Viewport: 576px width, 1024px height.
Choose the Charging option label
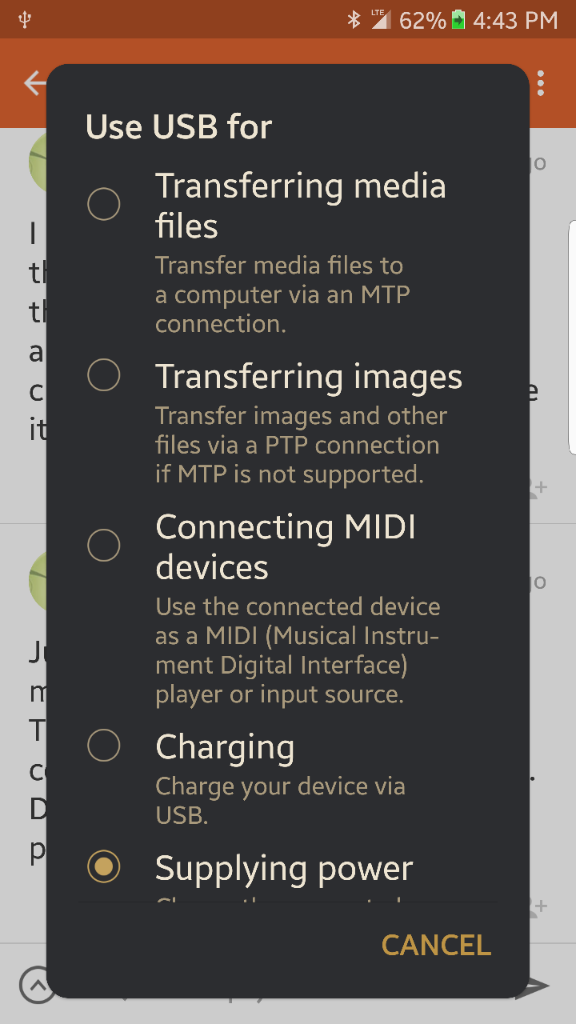pos(225,748)
